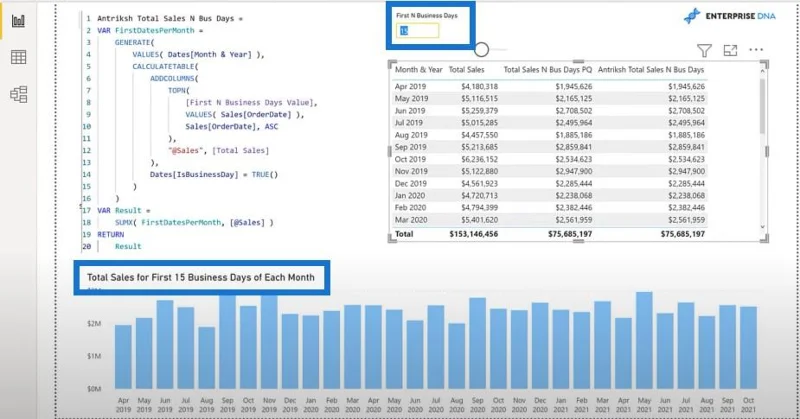Click the May 2021 bar in chart
The image size is (800, 419).
click(x=644, y=340)
